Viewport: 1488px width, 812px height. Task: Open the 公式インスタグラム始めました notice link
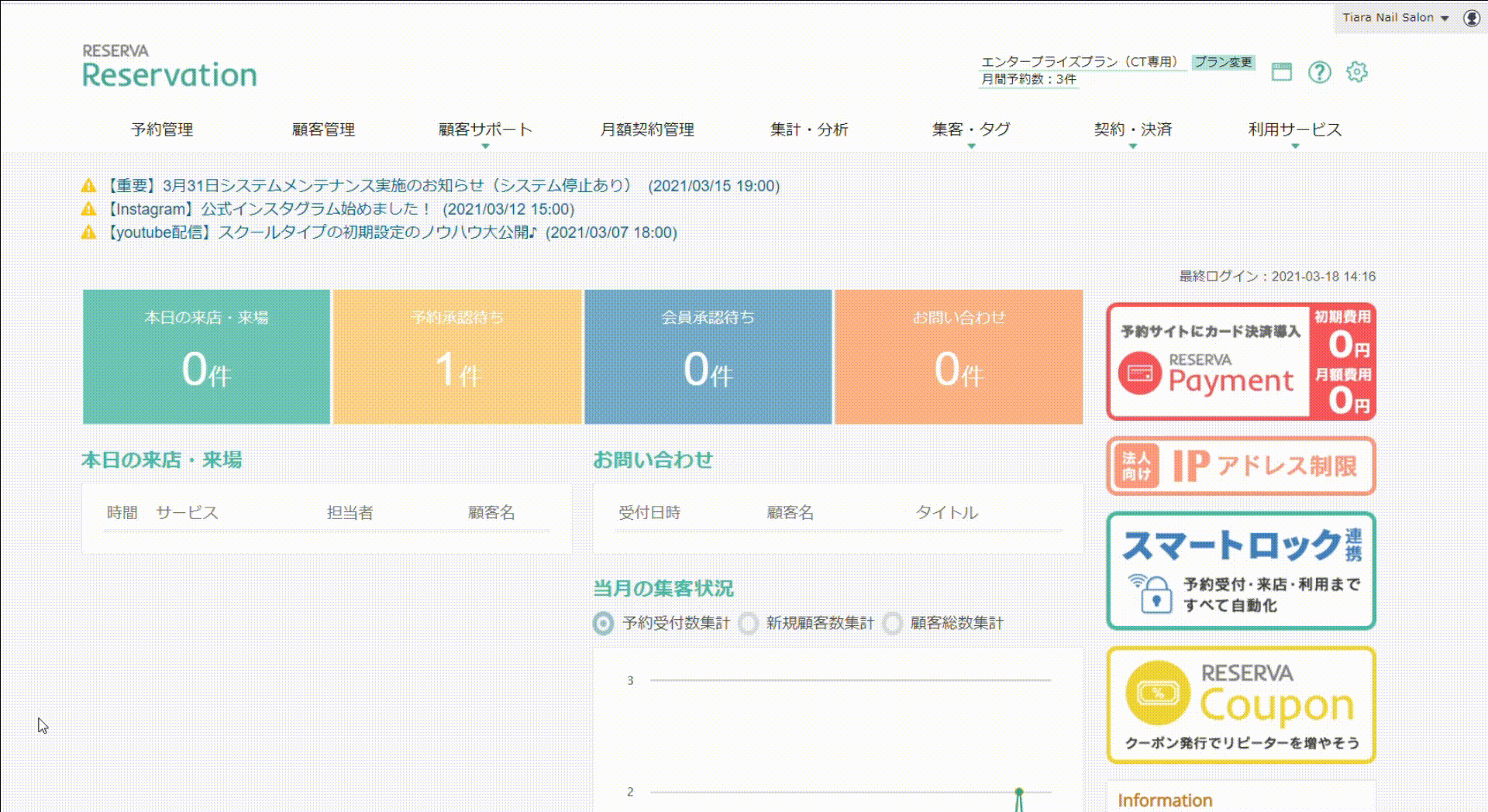[x=339, y=209]
